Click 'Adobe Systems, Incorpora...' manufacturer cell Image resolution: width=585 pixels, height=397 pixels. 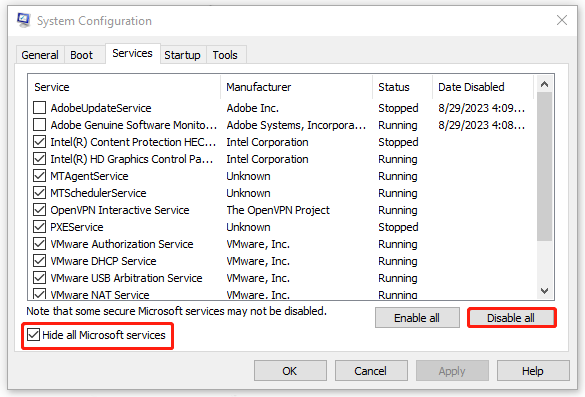(x=296, y=125)
